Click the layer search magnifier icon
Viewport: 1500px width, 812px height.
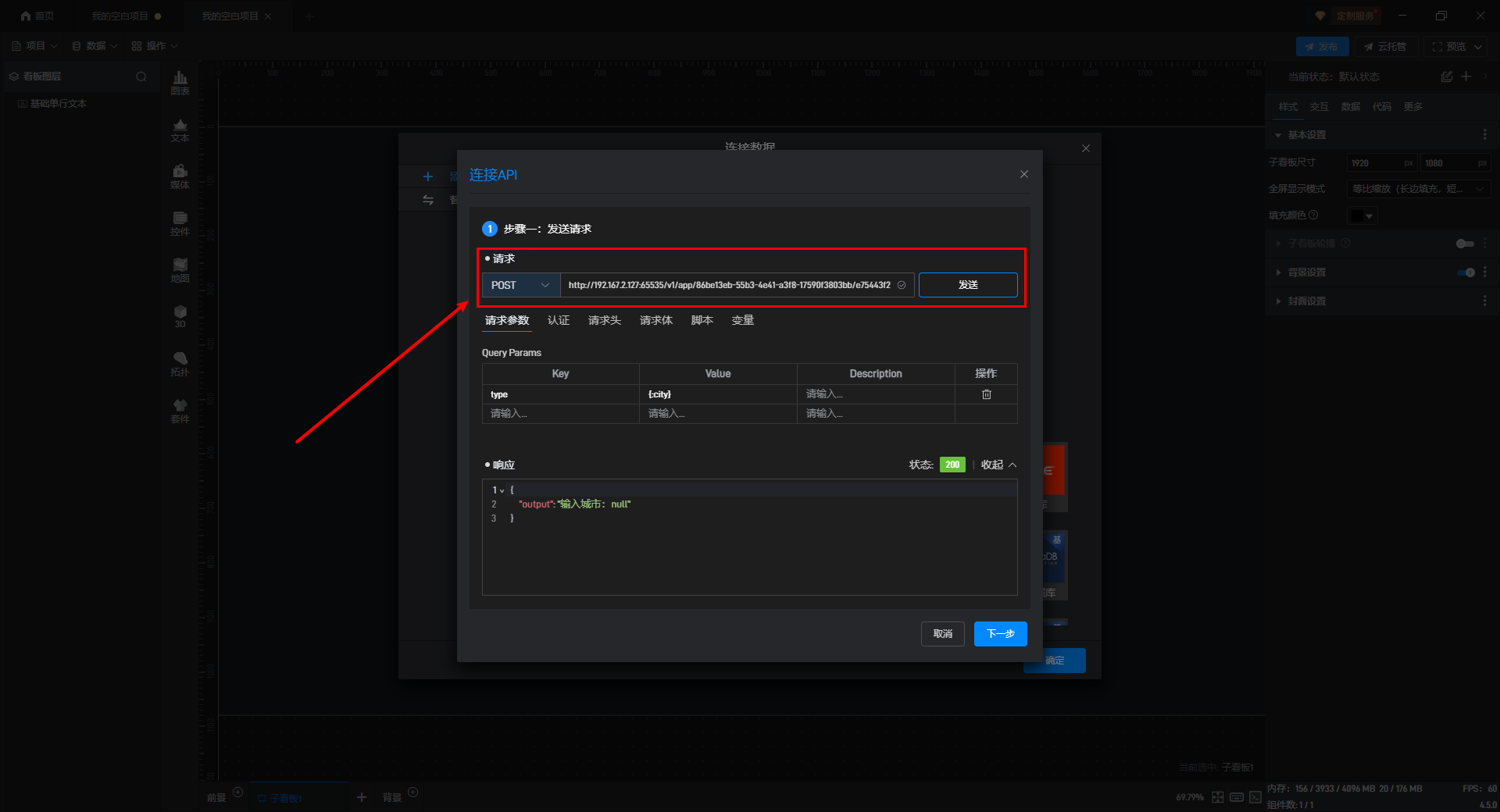point(141,77)
